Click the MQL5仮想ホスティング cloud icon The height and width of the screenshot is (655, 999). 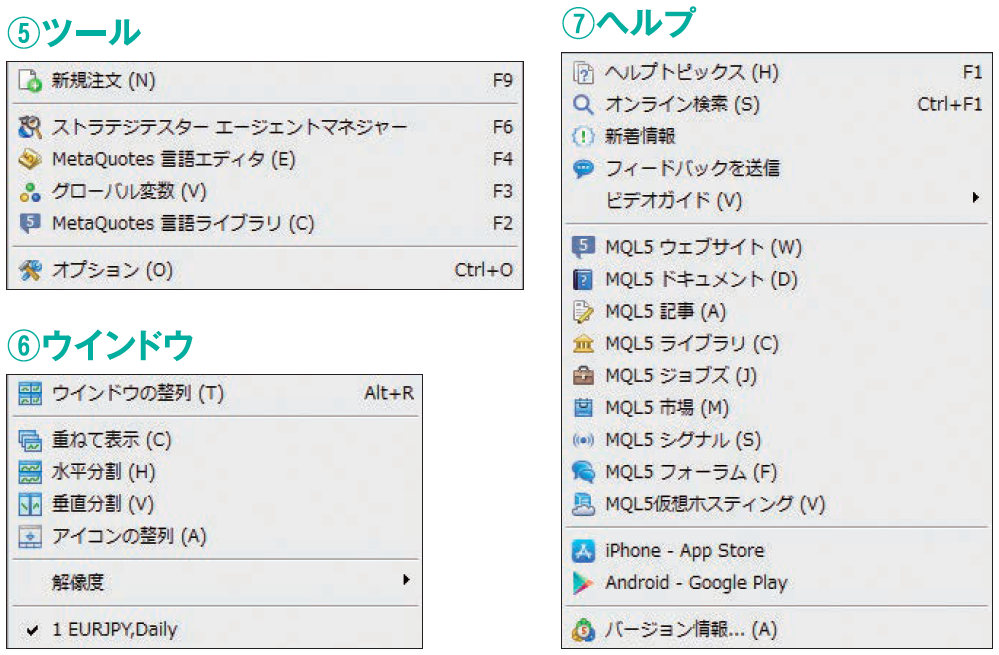coord(583,505)
